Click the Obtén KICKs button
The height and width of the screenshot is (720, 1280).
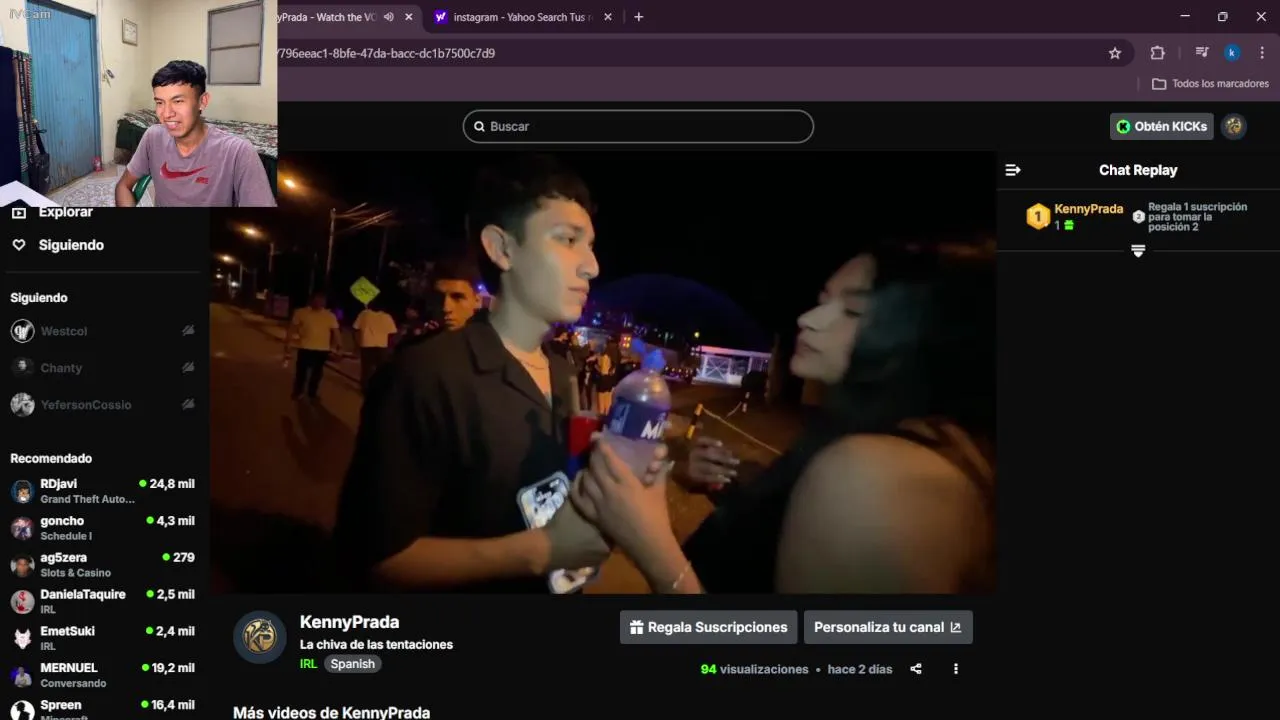click(1162, 126)
